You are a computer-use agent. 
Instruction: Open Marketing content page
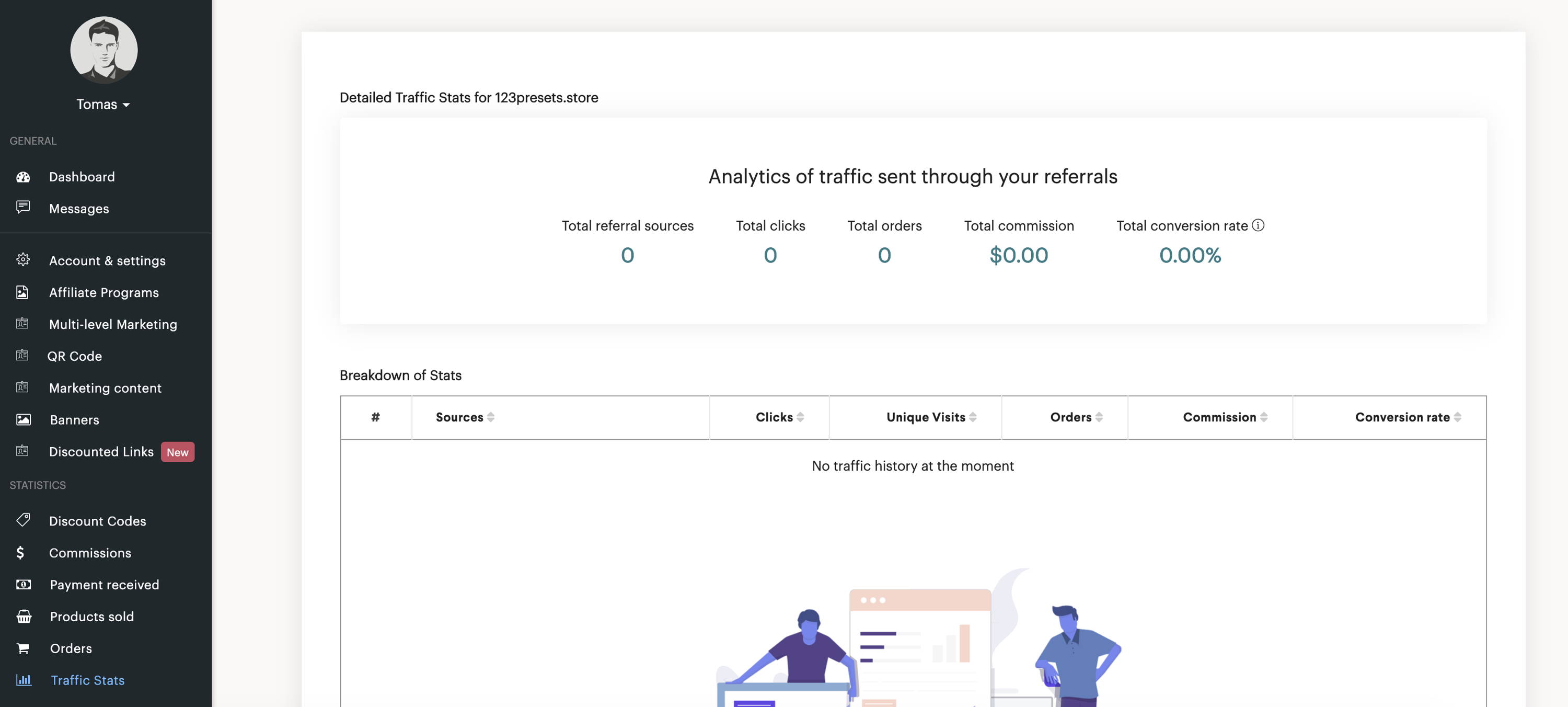[x=105, y=388]
